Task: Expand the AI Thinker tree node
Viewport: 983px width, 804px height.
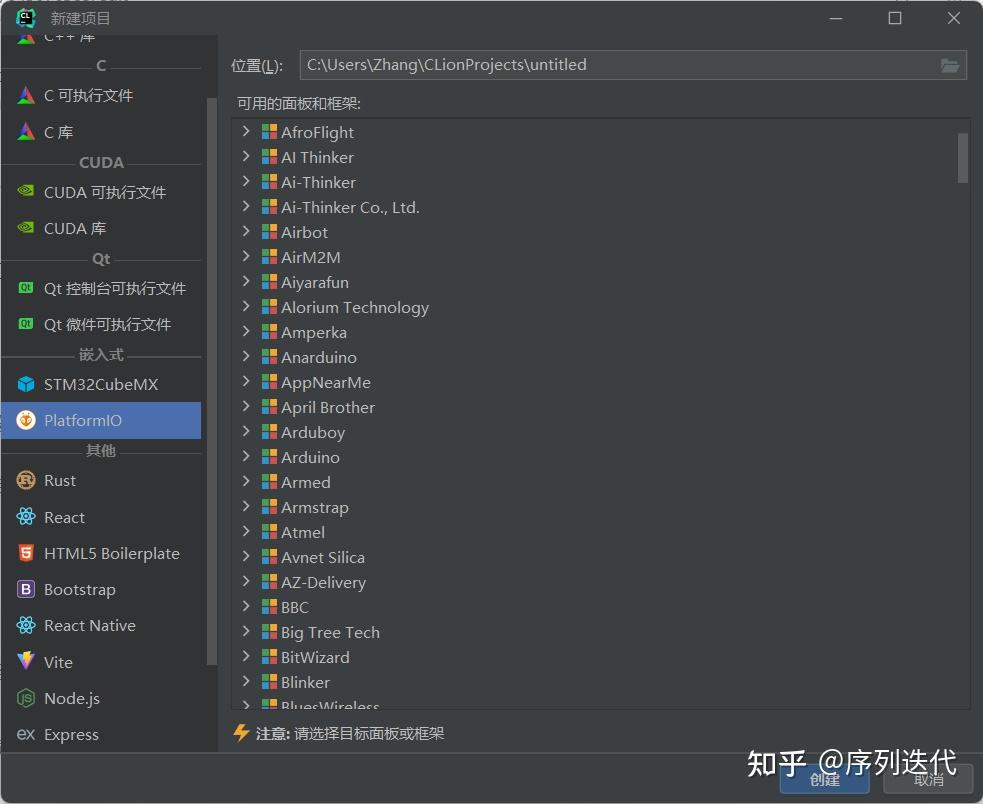Action: click(246, 156)
